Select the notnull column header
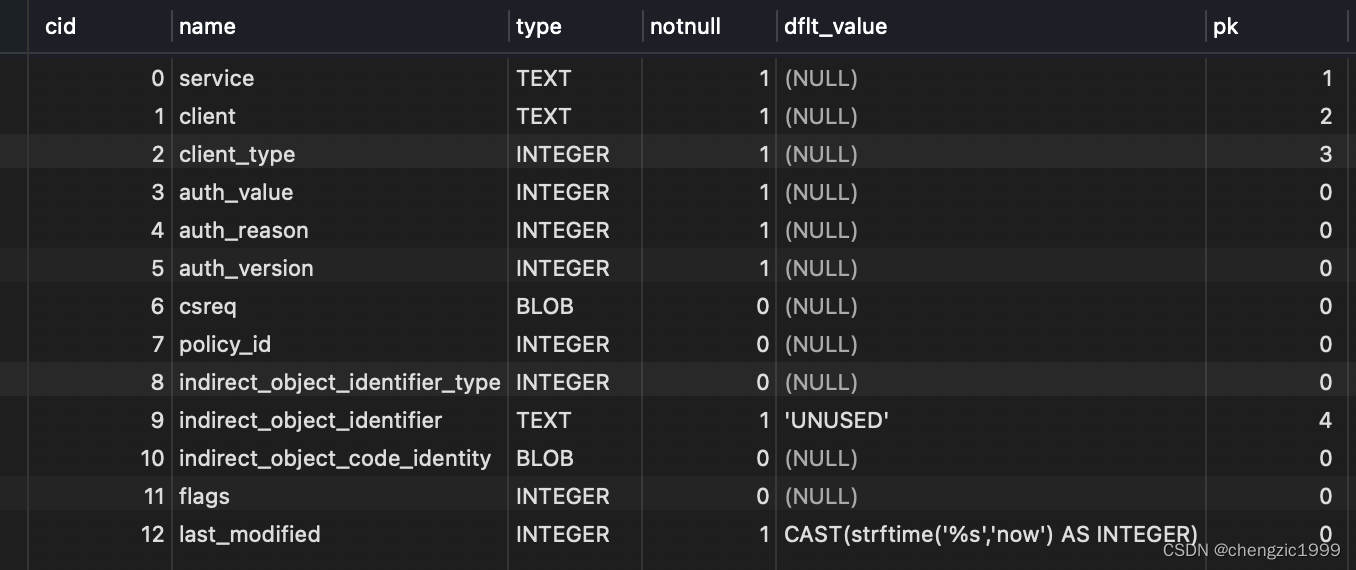Viewport: 1356px width, 570px height. click(685, 27)
